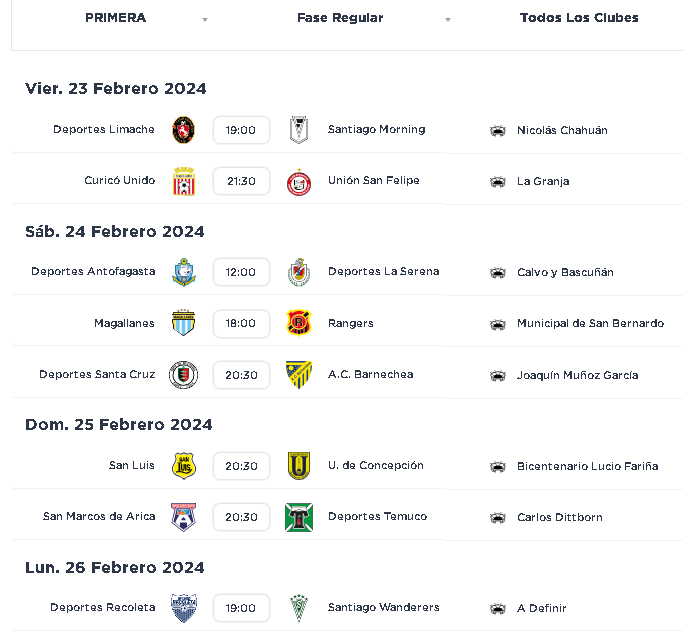This screenshot has height=633, width=683.
Task: Click the Santiago Wanderers logo
Action: [x=299, y=608]
